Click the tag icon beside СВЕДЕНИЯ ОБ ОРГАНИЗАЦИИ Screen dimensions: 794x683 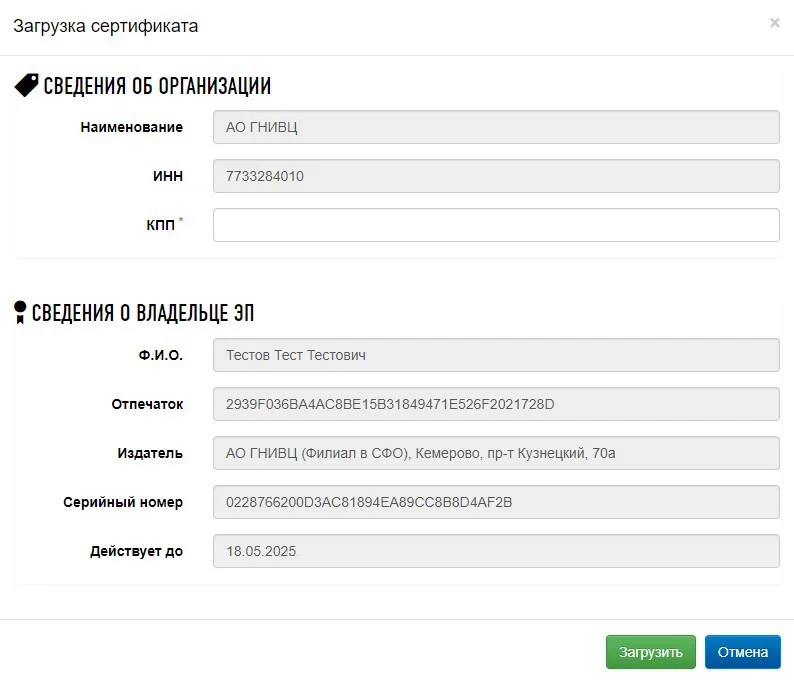[x=26, y=85]
